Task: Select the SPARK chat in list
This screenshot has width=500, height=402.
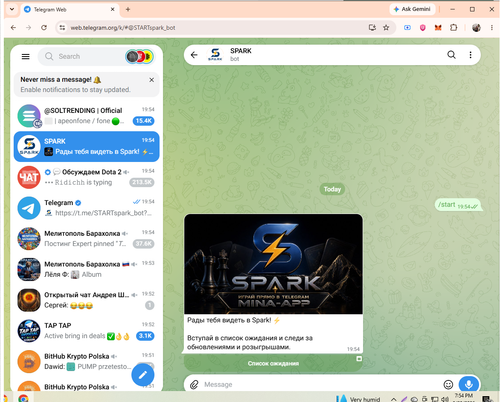Action: point(86,146)
